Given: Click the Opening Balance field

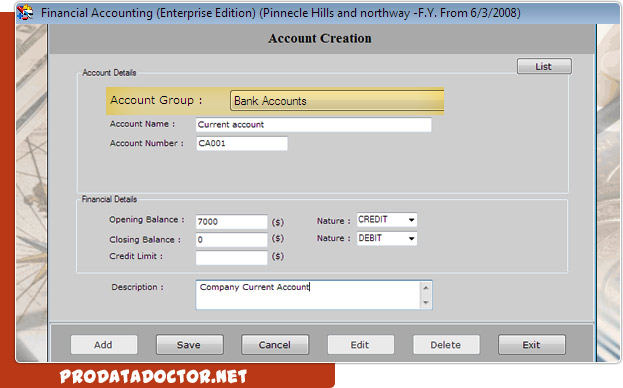Looking at the screenshot, I should point(231,222).
